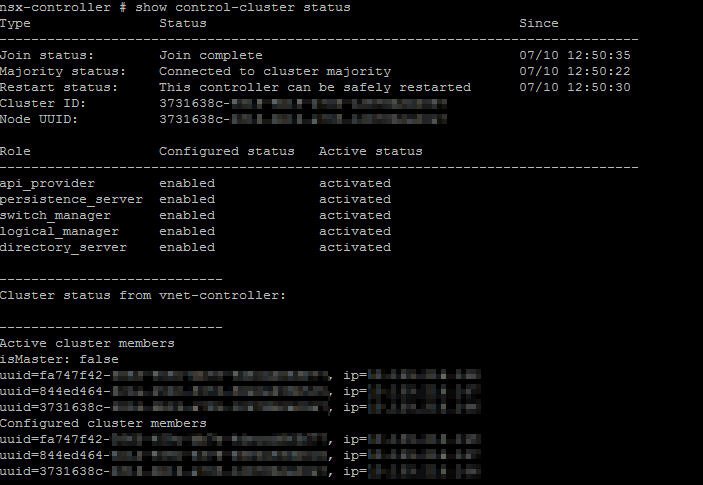Select the "Join complete" status text

210,55
